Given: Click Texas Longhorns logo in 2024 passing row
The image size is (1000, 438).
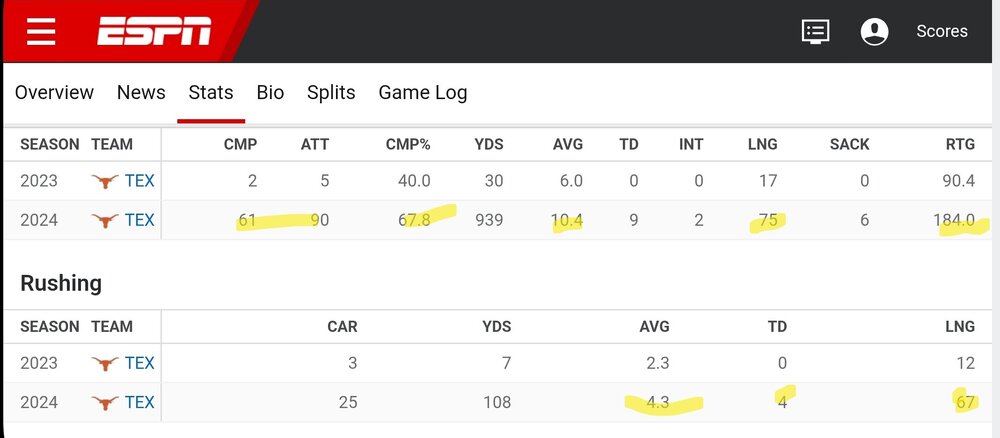Looking at the screenshot, I should 104,220.
